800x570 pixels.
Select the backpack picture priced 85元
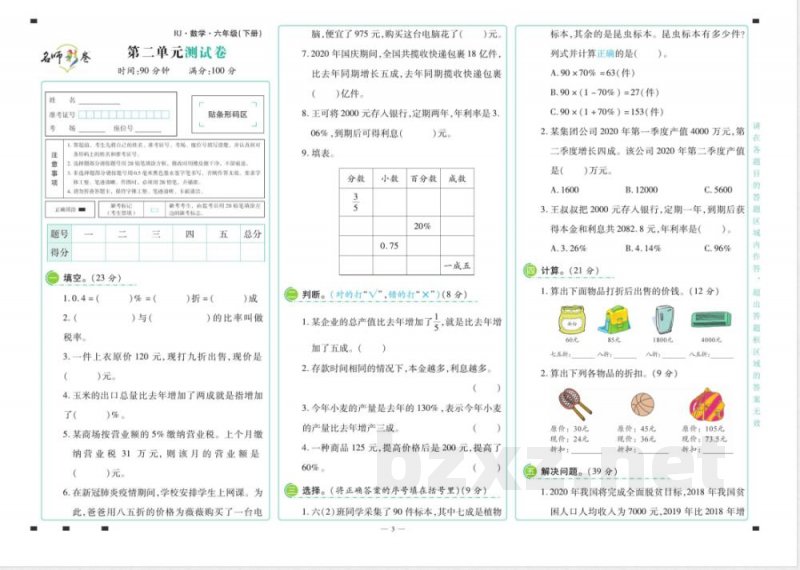[614, 320]
